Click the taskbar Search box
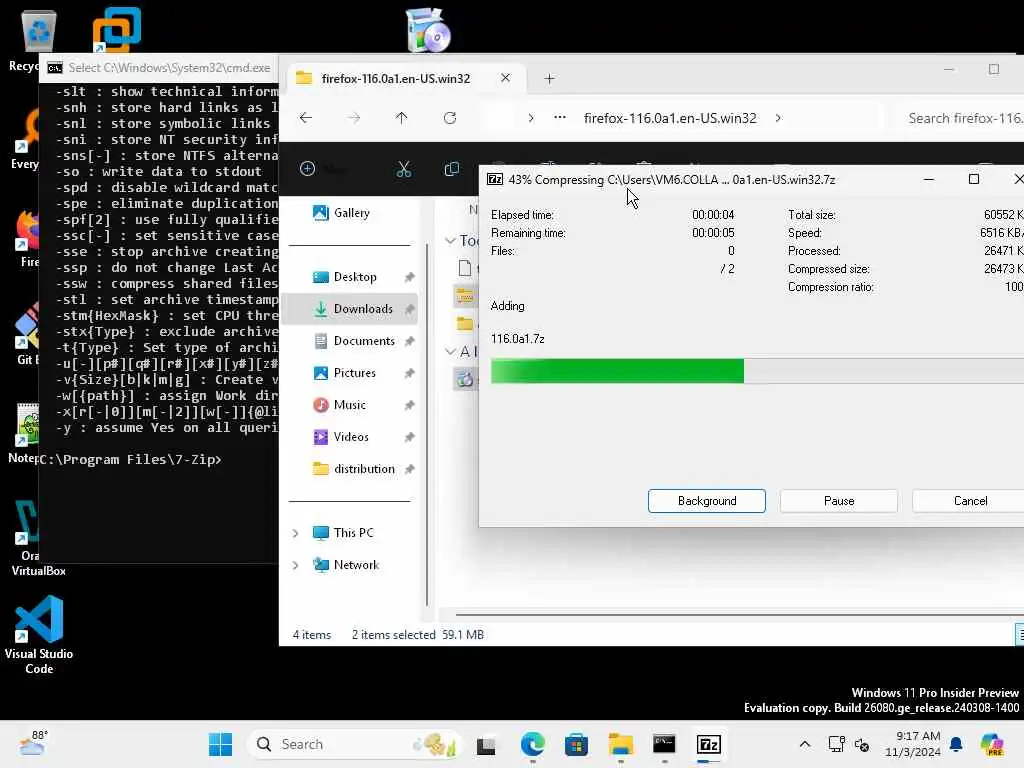This screenshot has width=1024, height=768. coord(353,744)
